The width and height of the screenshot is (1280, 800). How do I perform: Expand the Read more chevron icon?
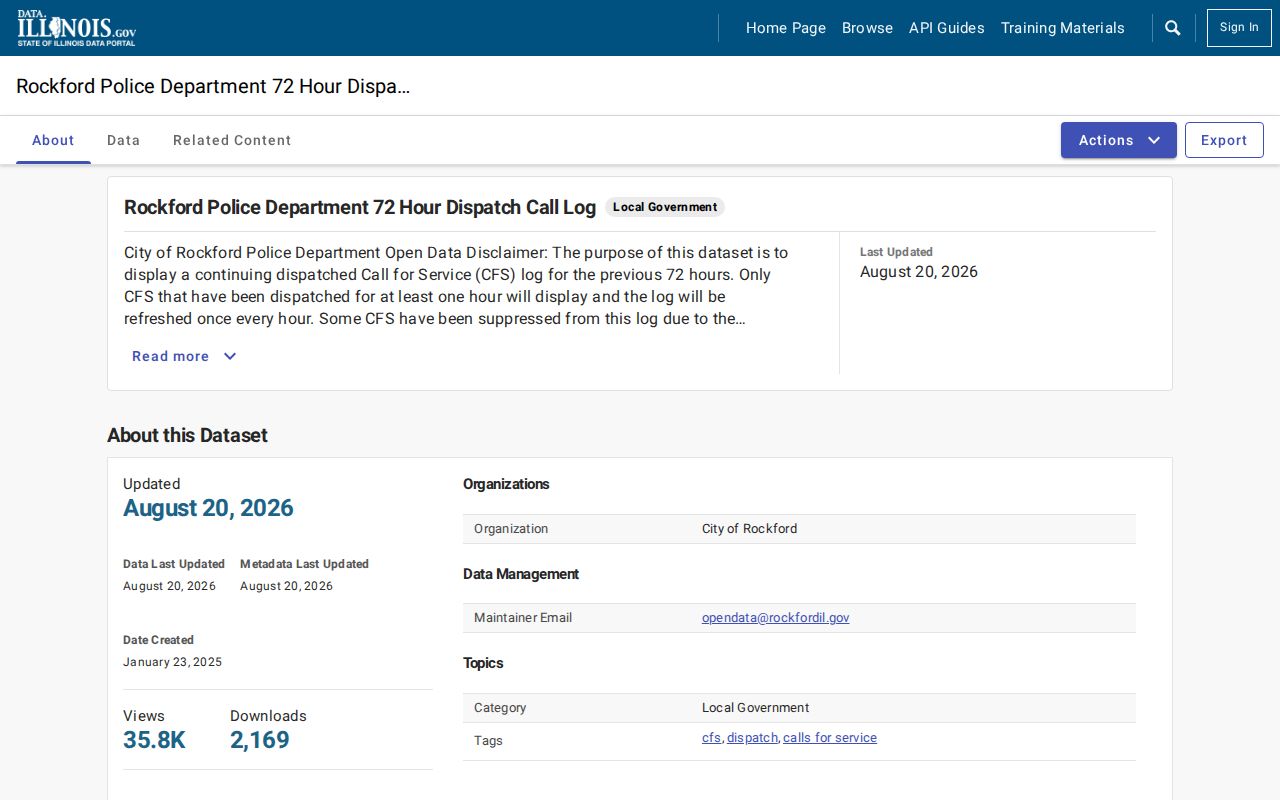click(230, 356)
